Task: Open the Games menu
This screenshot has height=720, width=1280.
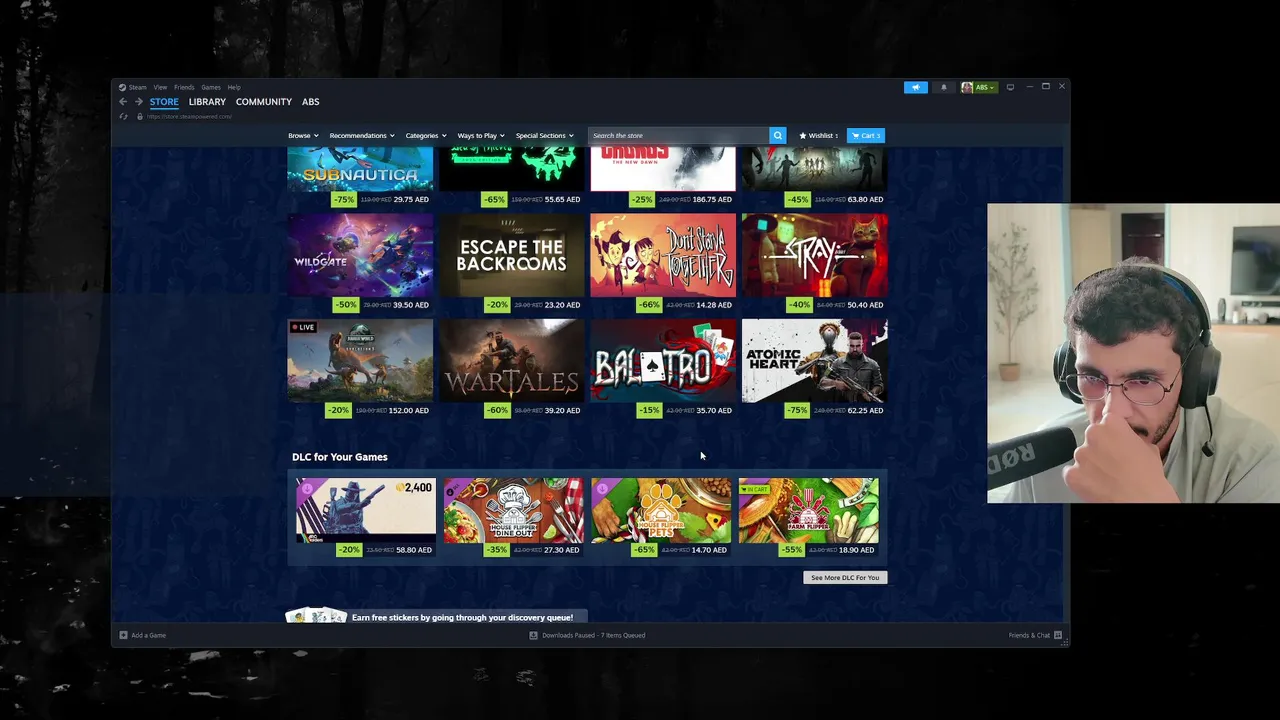Action: 211,87
